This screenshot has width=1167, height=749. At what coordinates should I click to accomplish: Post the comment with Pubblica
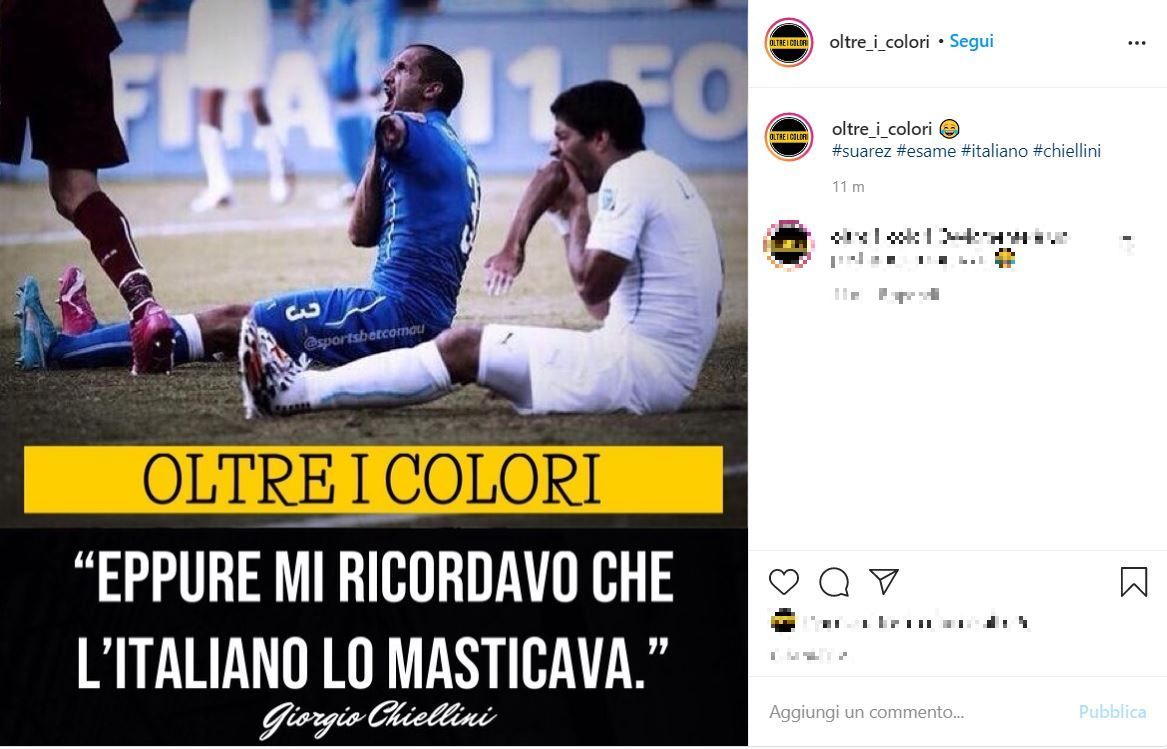click(x=1112, y=712)
